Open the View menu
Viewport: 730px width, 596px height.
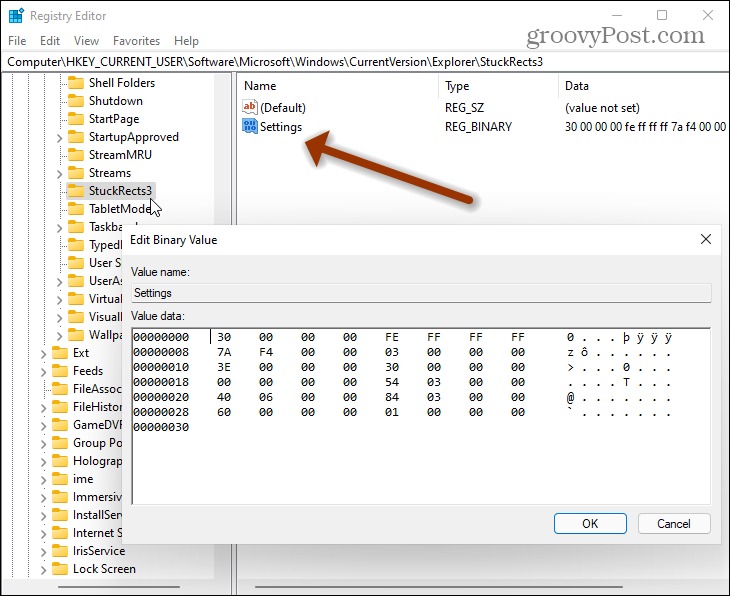click(86, 41)
